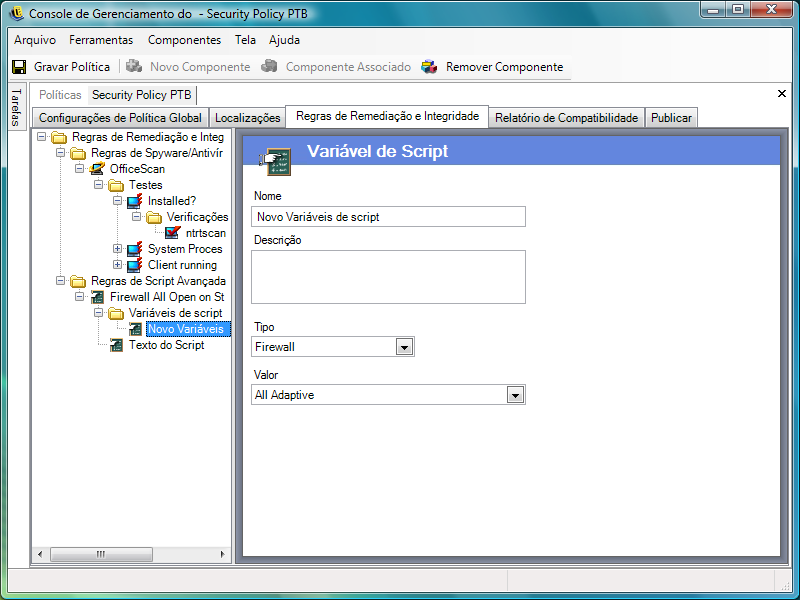Collapse the Regras de Spyware/Antivír node

pyautogui.click(x=61, y=153)
